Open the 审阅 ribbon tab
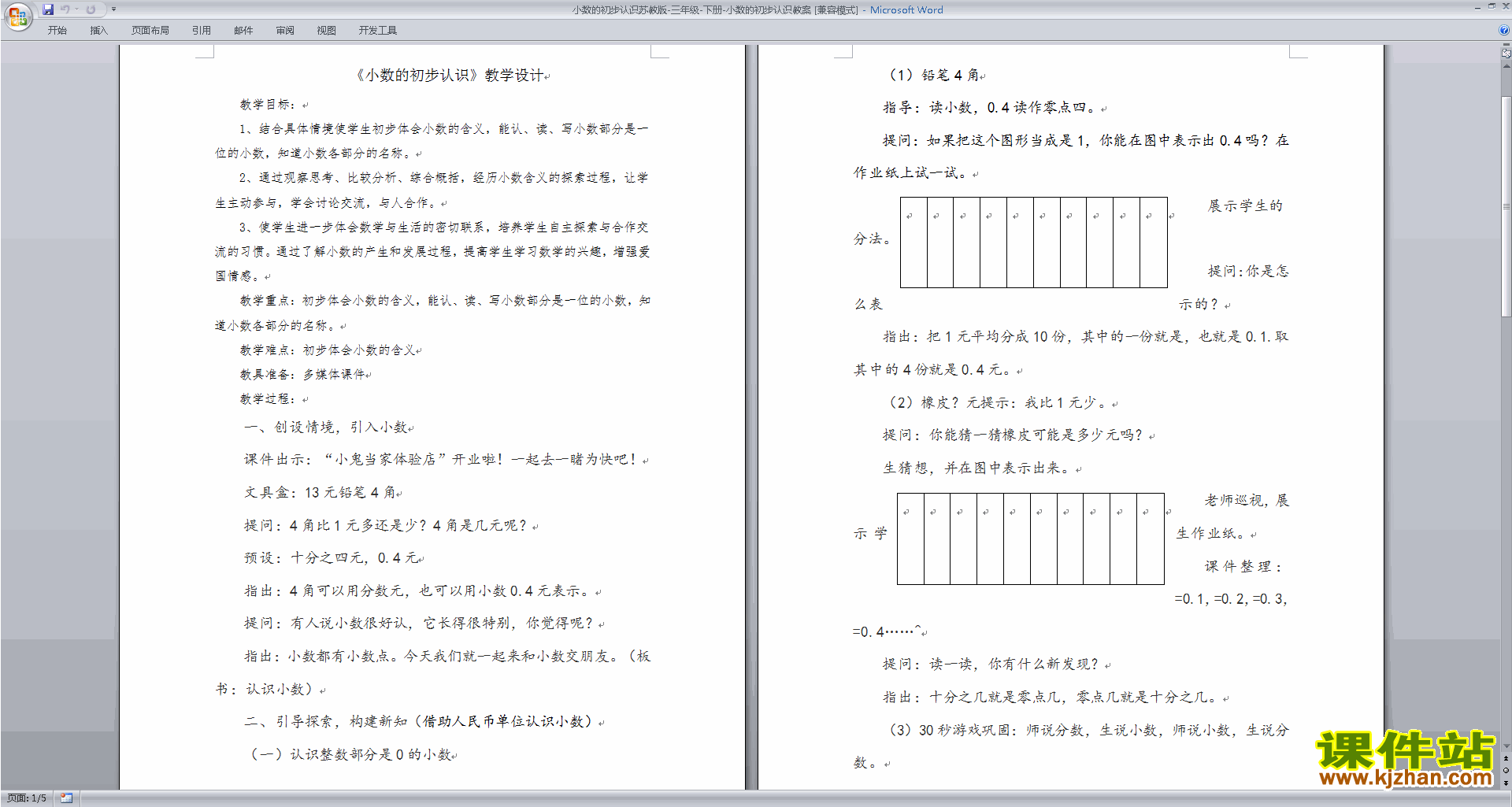The height and width of the screenshot is (807, 1512). pos(285,31)
